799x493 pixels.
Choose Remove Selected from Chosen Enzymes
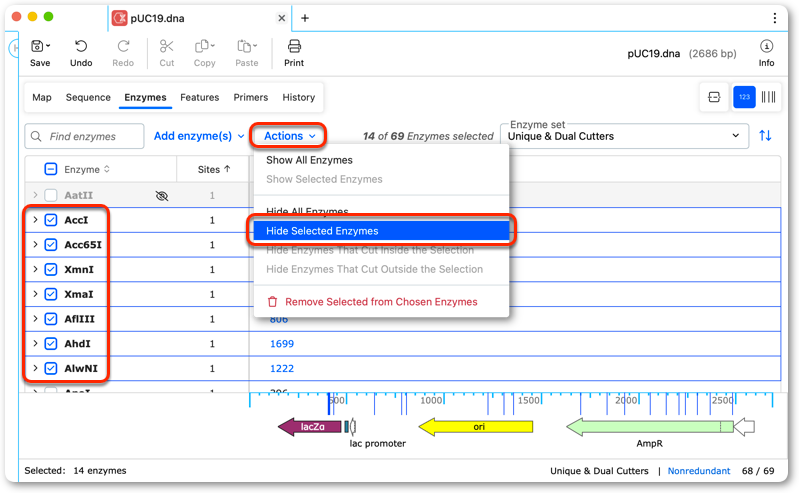click(x=381, y=302)
